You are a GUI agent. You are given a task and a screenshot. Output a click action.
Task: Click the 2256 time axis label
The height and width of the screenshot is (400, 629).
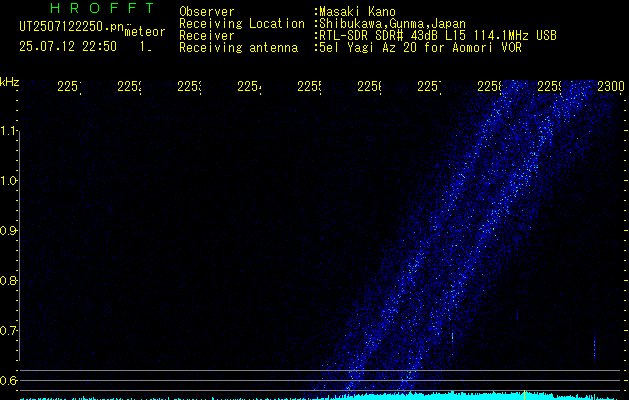point(369,86)
